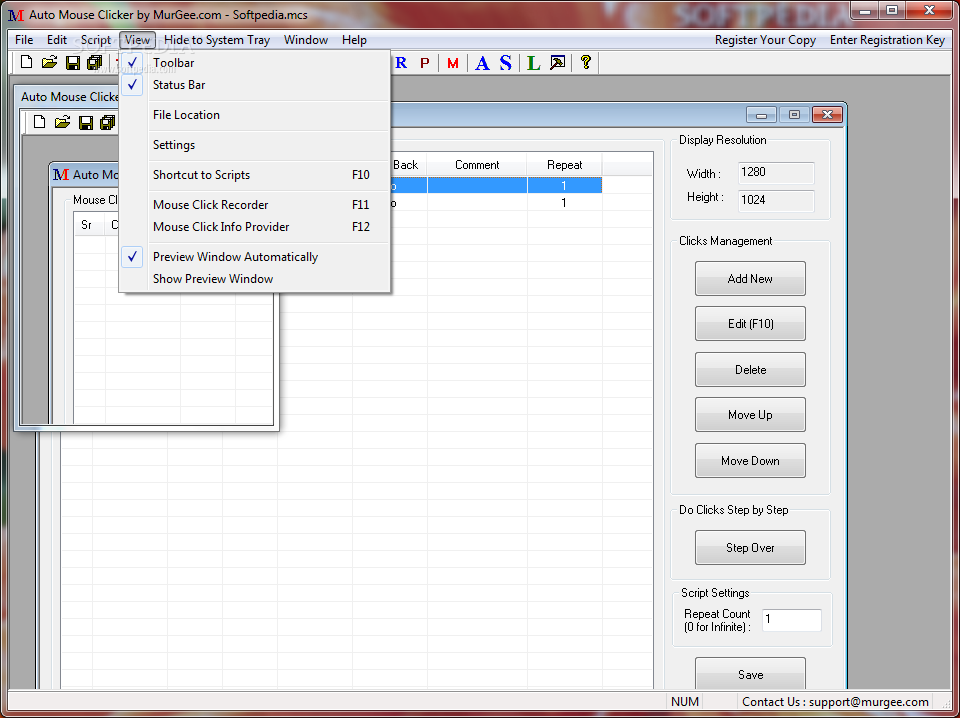Uncheck Toolbar in the View menu
960x718 pixels.
[254, 62]
